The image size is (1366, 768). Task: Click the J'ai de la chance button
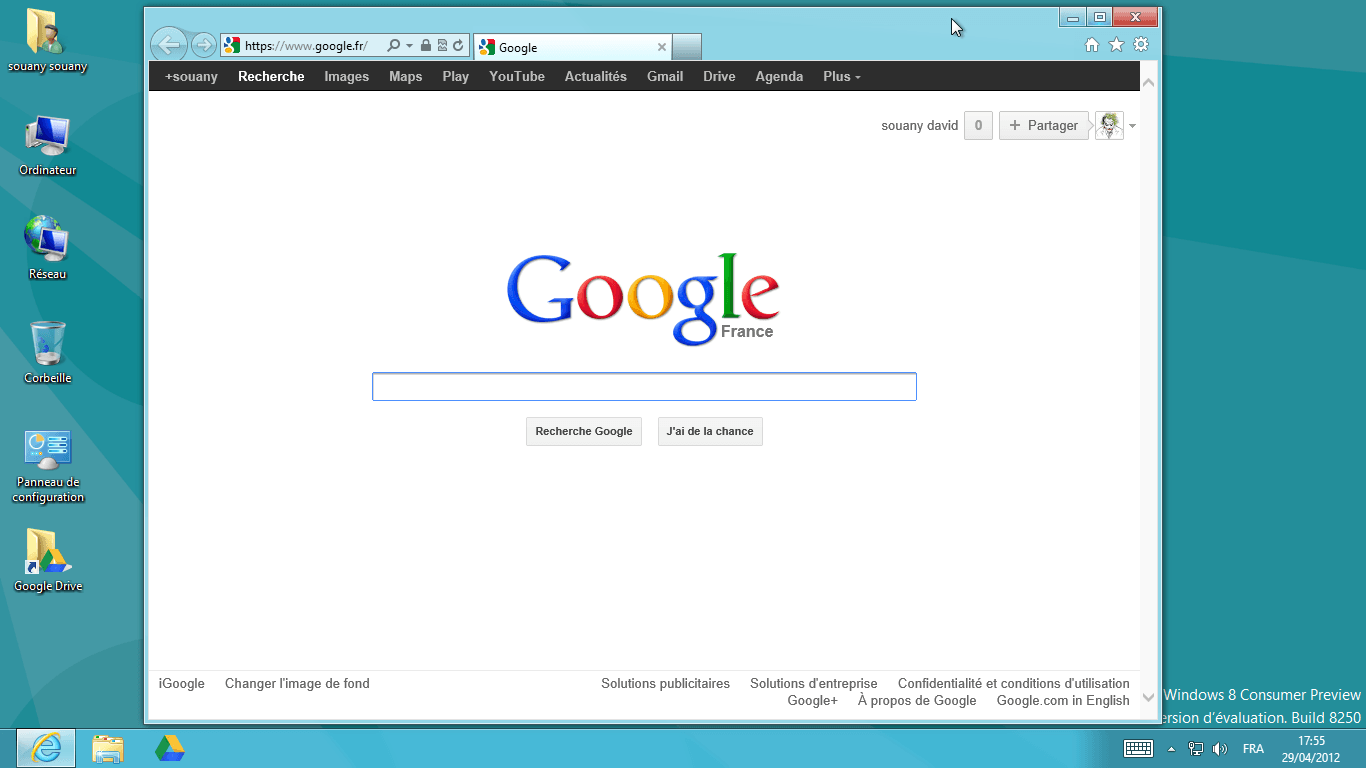tap(710, 431)
